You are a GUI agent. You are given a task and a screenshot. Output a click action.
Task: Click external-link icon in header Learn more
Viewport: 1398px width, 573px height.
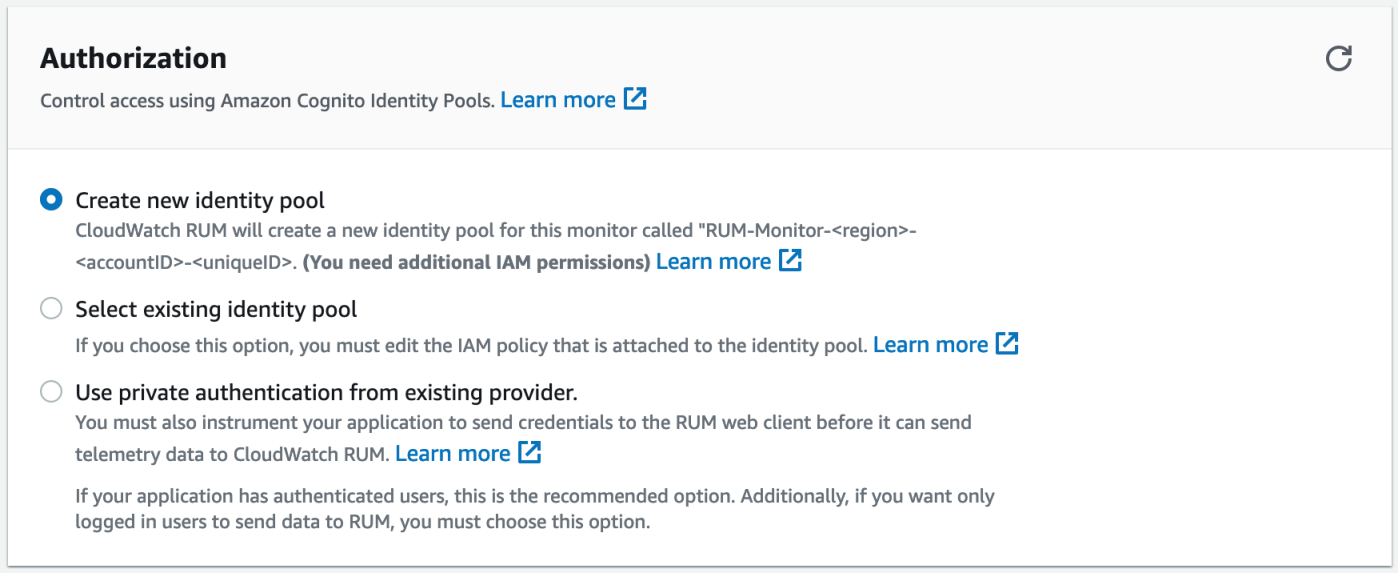click(635, 99)
